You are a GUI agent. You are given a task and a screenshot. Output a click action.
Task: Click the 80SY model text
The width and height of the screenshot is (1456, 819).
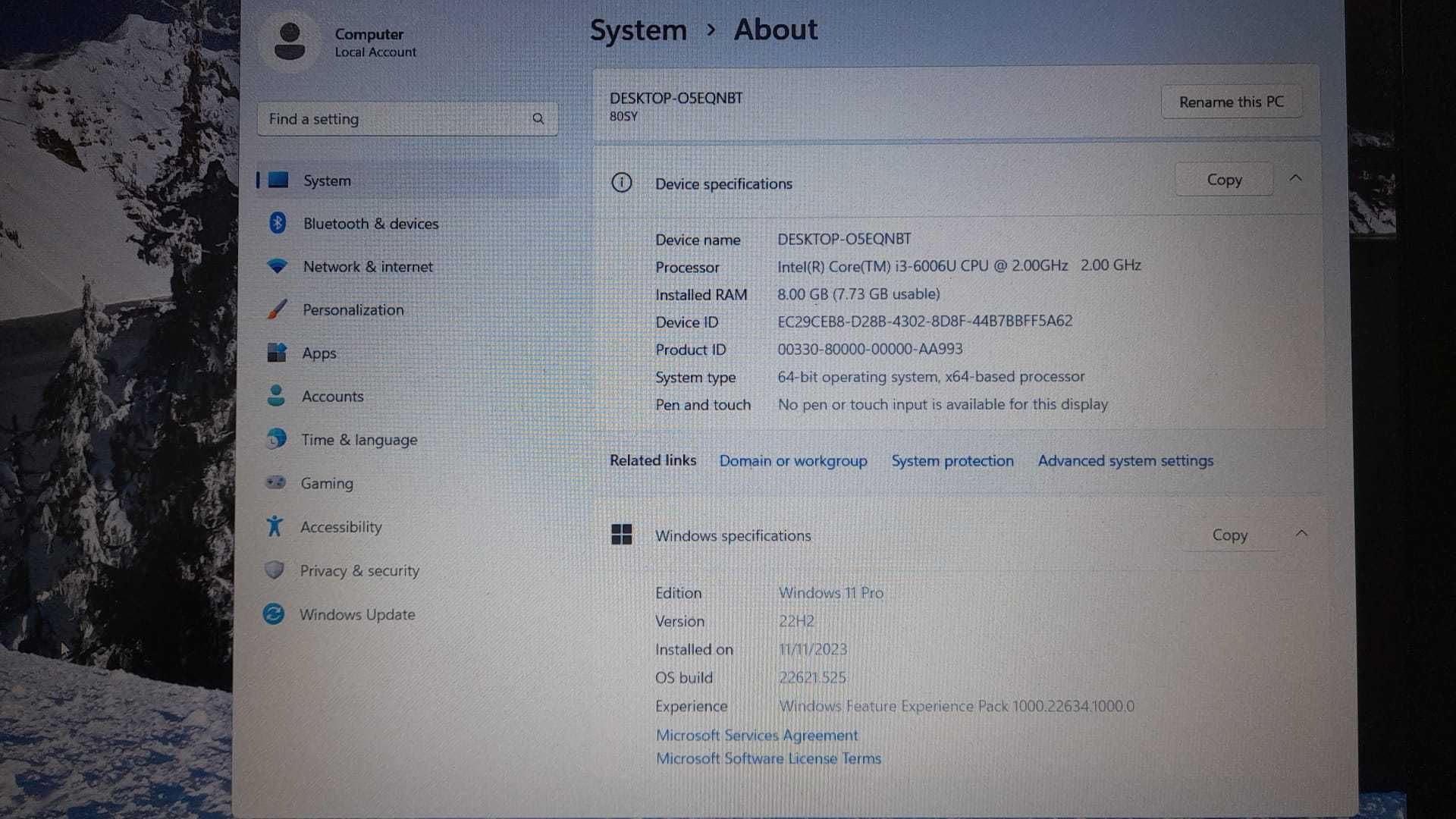point(623,116)
